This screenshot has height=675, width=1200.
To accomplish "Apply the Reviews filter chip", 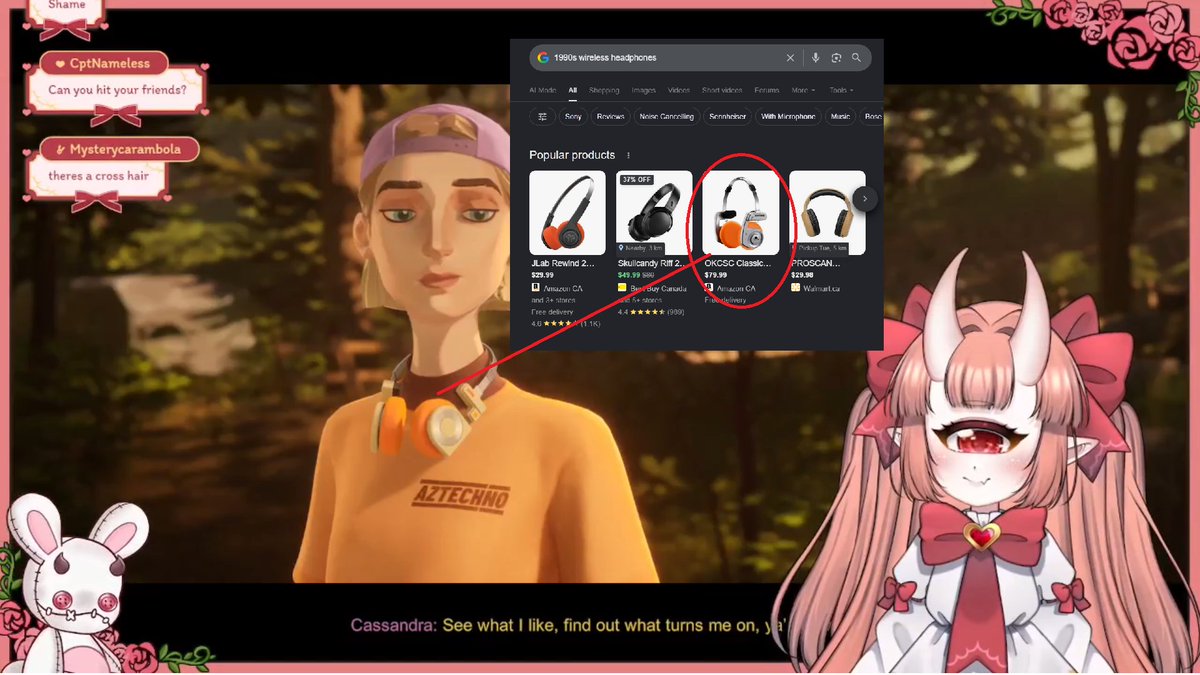I will click(610, 116).
